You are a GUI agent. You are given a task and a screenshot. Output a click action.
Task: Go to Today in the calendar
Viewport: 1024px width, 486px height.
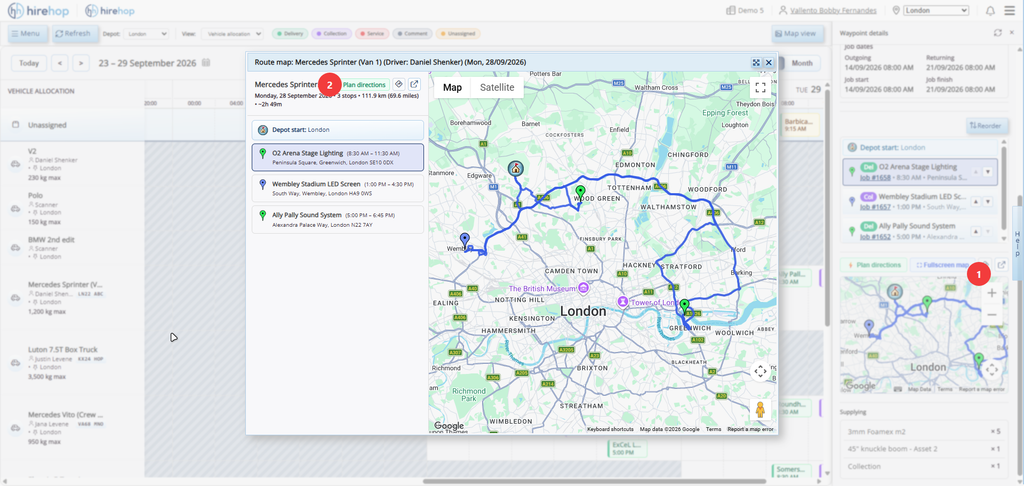[x=29, y=63]
